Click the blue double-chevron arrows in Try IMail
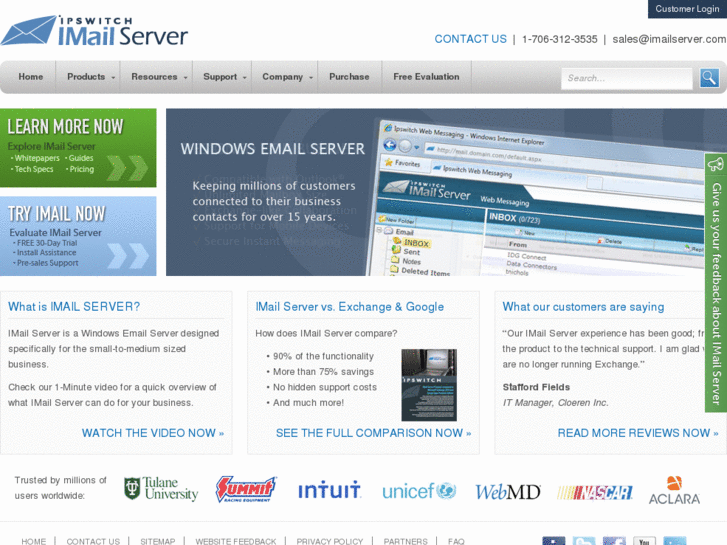Image resolution: width=727 pixels, height=545 pixels. 128,256
